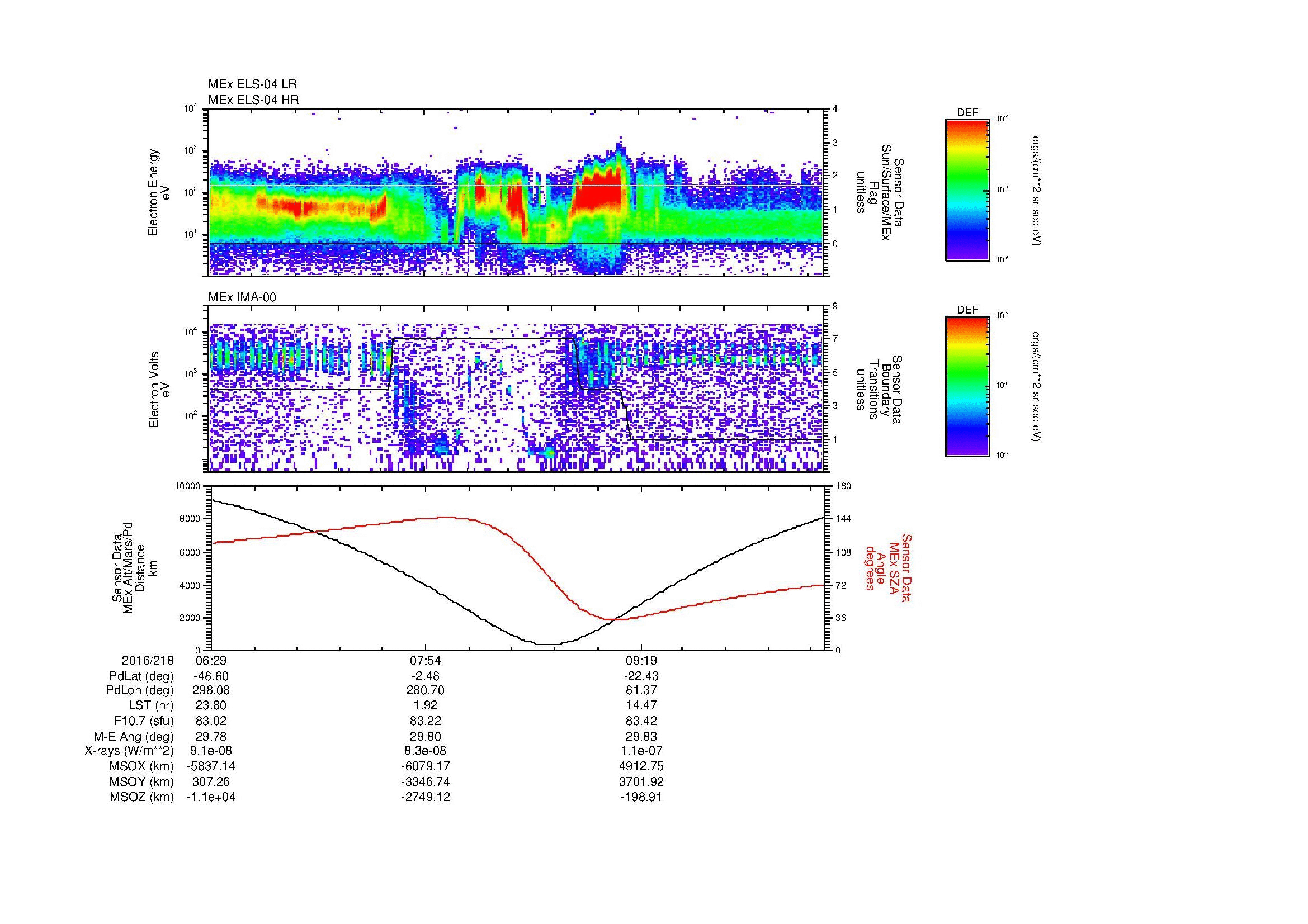Click the X-rays value 9.1e-08
This screenshot has width=1308, height=924.
[x=211, y=751]
